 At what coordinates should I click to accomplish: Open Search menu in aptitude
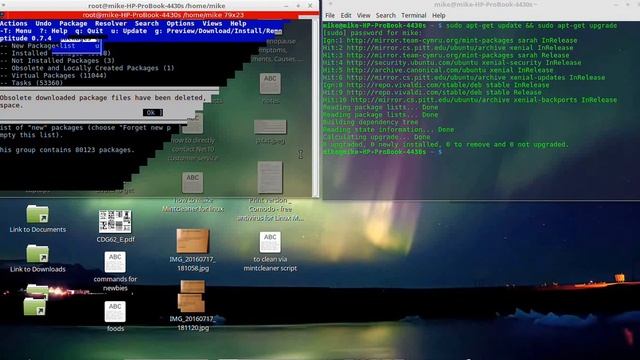pos(147,24)
